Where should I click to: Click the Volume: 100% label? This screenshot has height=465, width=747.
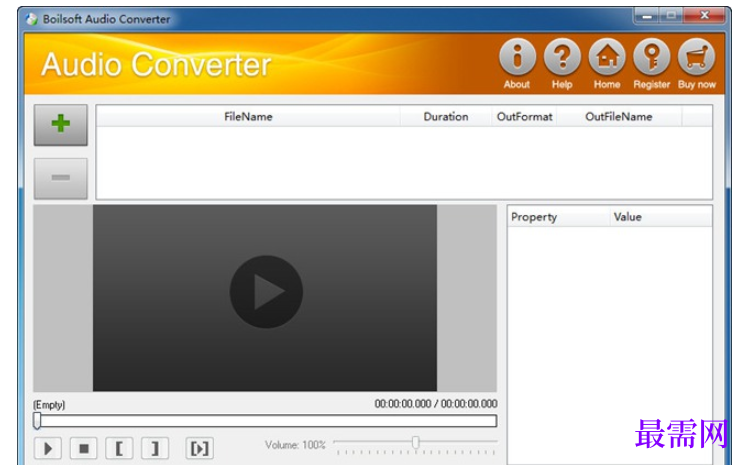(x=295, y=445)
